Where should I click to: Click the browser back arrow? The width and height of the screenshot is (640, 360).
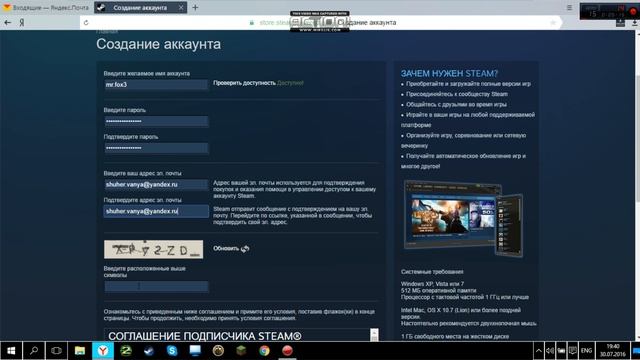point(7,22)
